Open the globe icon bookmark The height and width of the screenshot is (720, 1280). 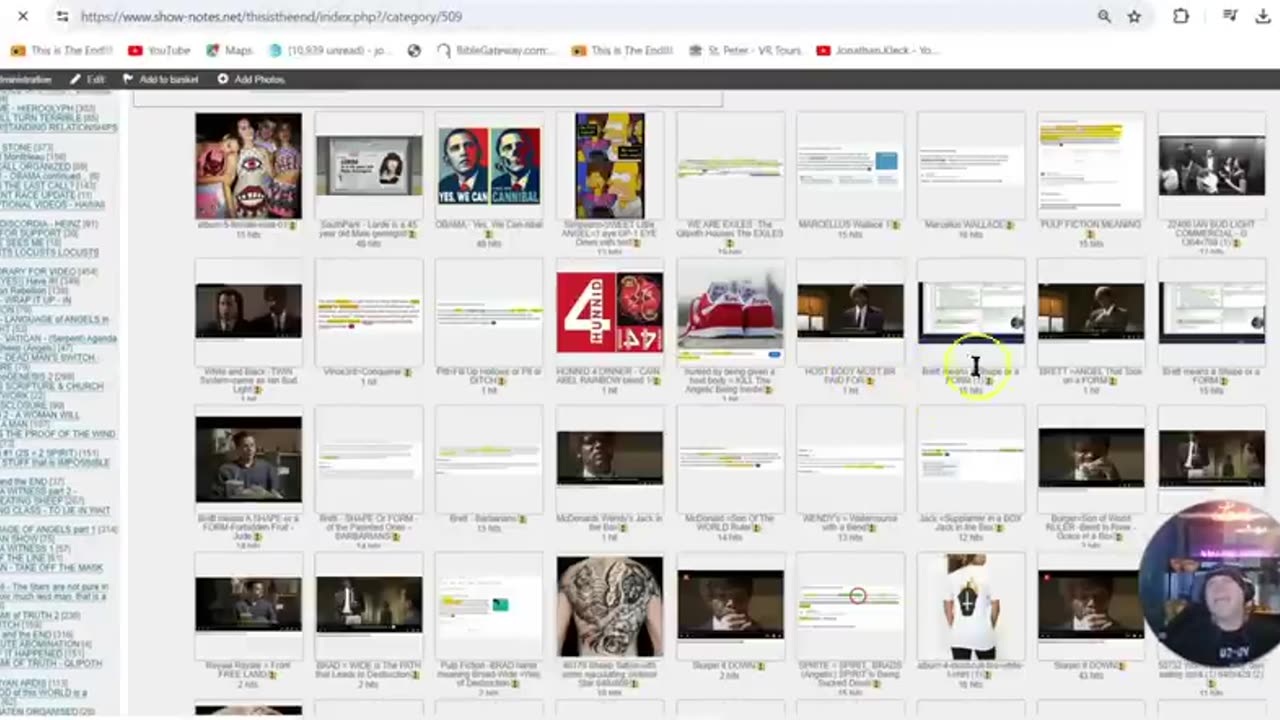(x=414, y=50)
